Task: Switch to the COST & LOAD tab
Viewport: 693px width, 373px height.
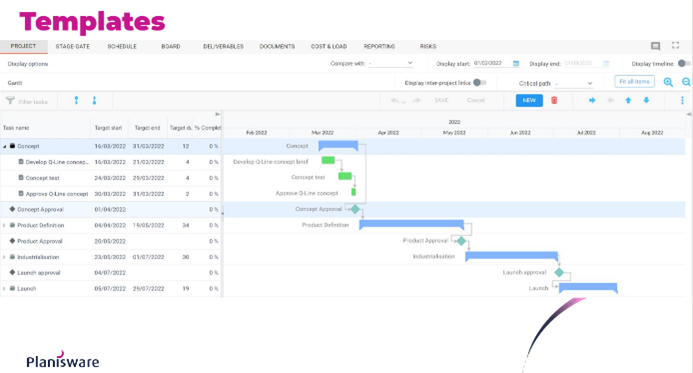Action: point(329,46)
